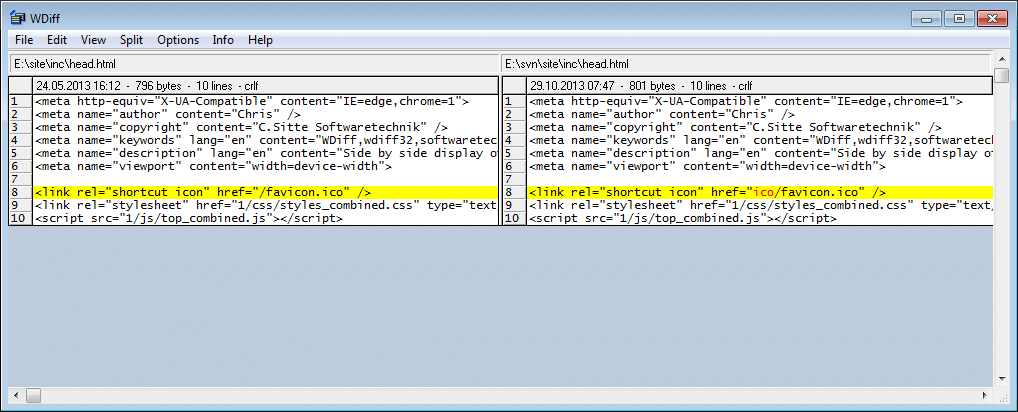This screenshot has width=1018, height=412.
Task: Select right pane line 9 stylesheet link
Action: [760, 206]
